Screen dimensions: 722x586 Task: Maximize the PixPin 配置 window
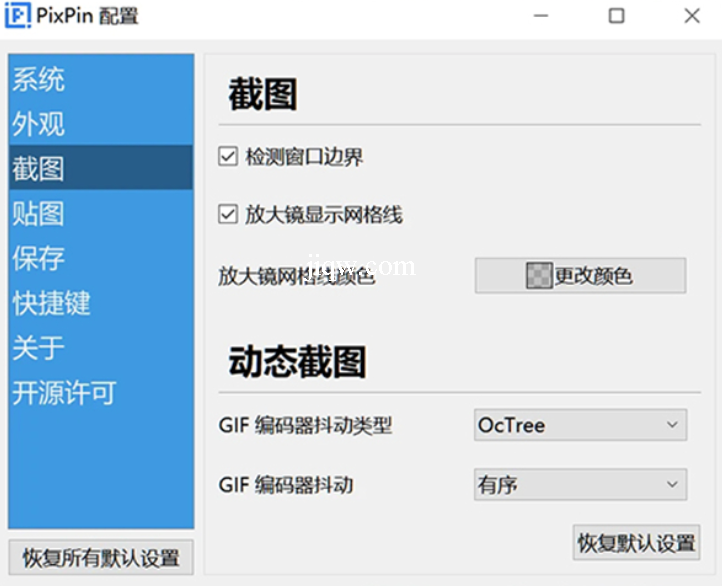click(x=617, y=16)
